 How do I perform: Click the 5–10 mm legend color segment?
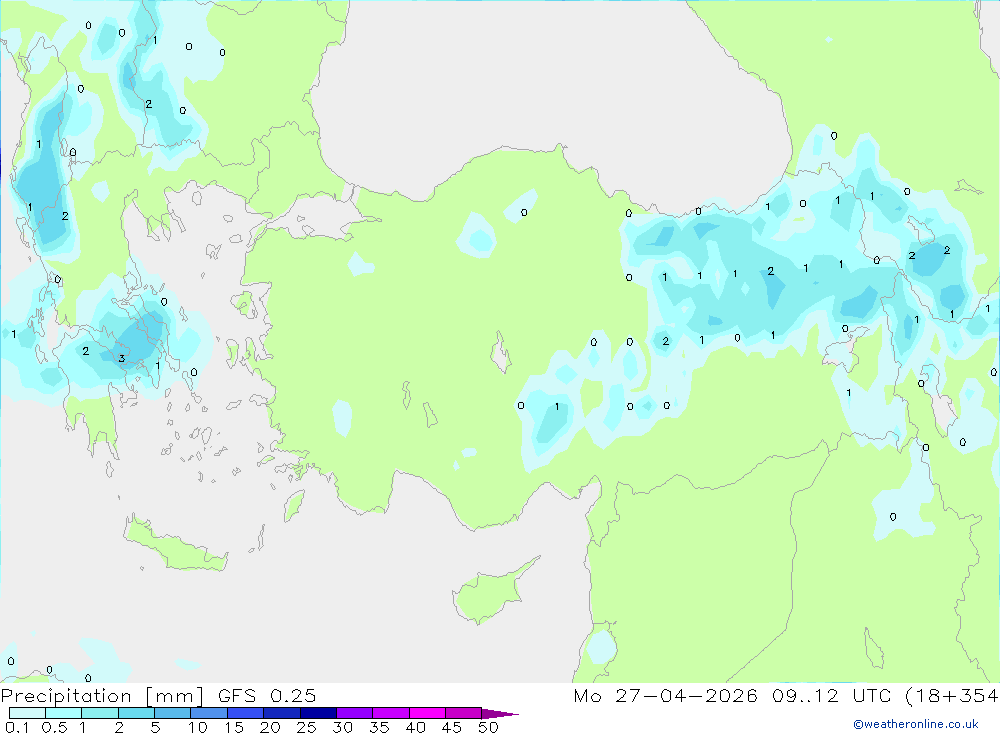pyautogui.click(x=173, y=713)
